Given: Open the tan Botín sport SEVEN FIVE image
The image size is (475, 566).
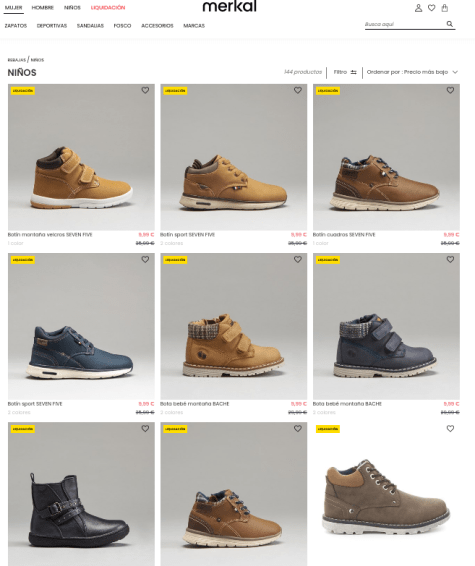Looking at the screenshot, I should (x=234, y=157).
